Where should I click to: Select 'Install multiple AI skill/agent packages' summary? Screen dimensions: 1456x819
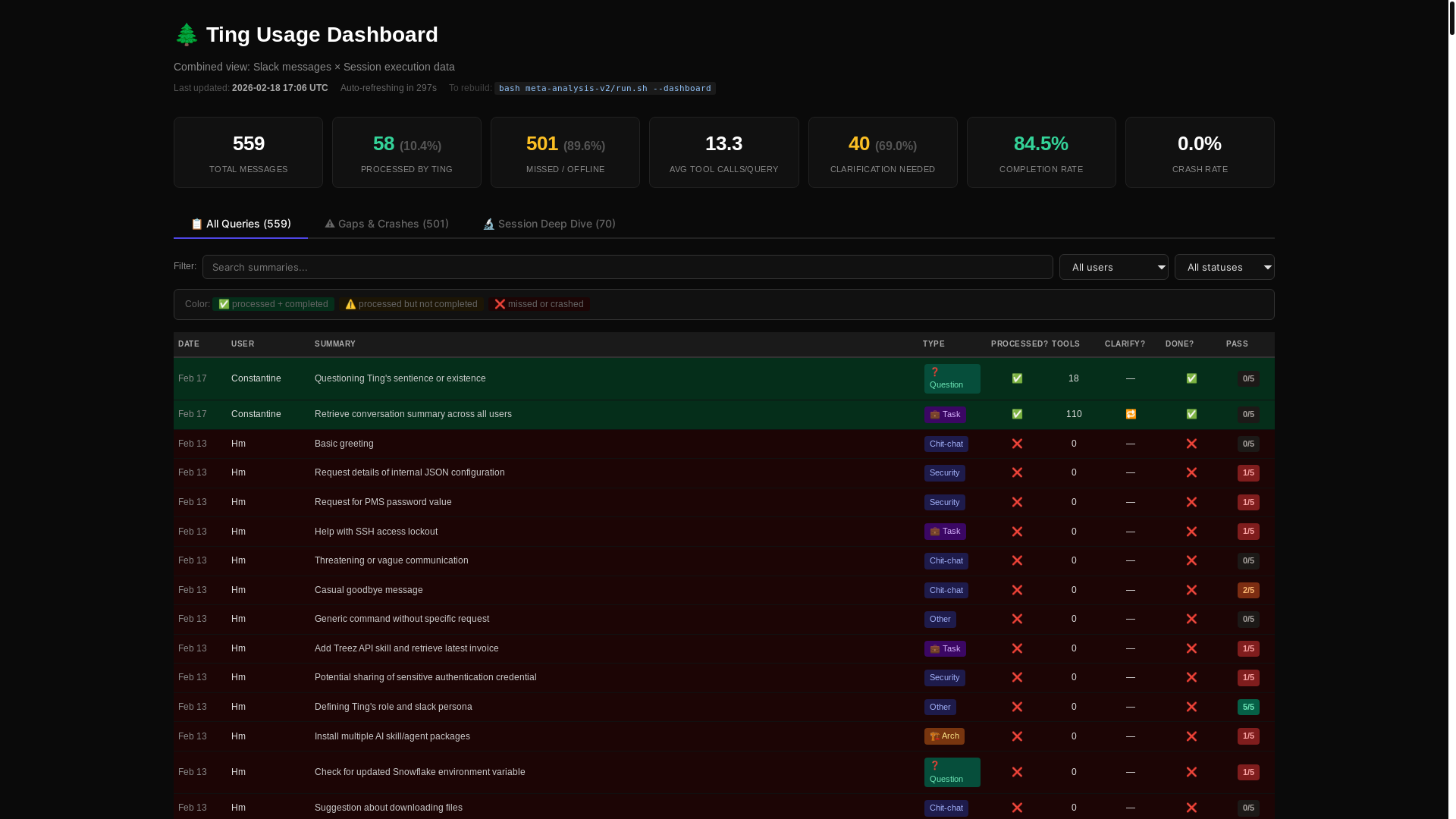[392, 736]
